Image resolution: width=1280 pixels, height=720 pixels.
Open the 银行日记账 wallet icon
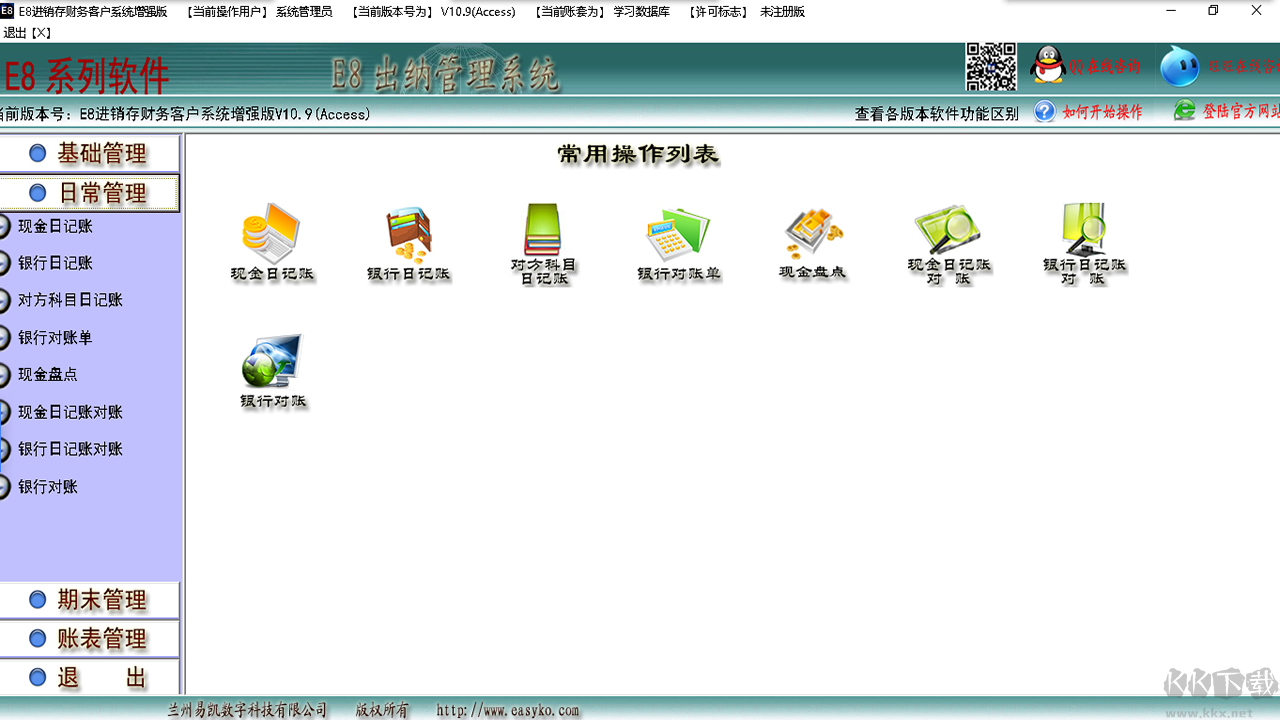coord(408,243)
